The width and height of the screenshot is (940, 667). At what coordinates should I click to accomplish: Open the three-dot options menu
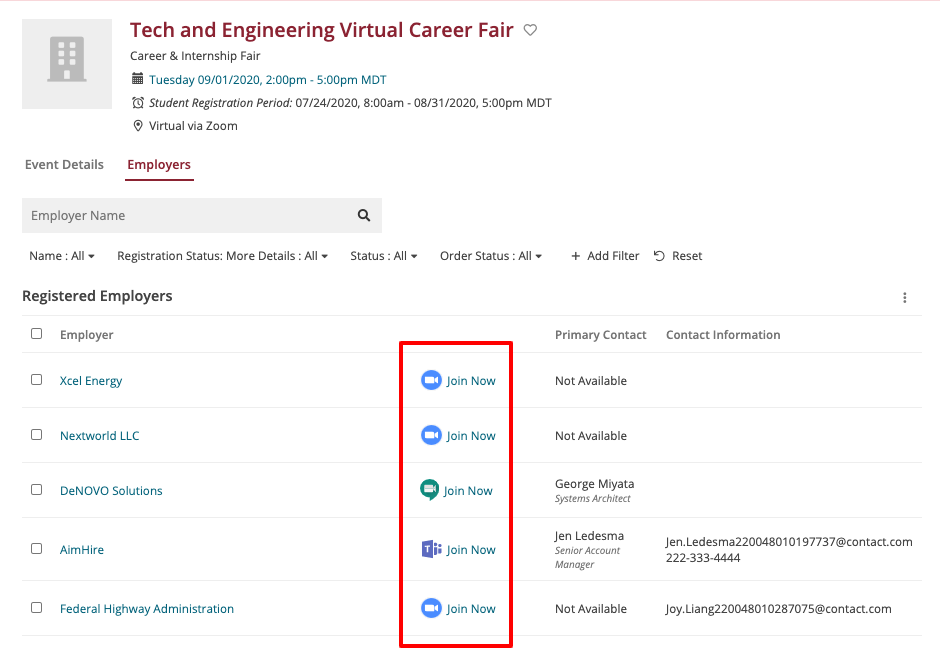[905, 297]
